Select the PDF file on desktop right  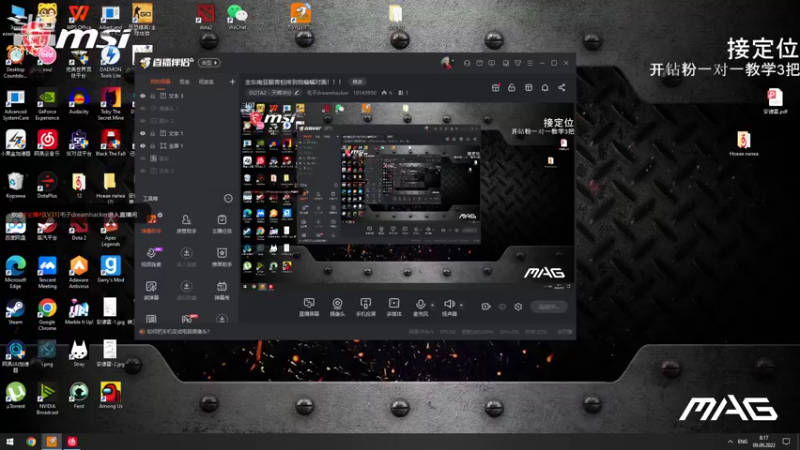[x=774, y=101]
